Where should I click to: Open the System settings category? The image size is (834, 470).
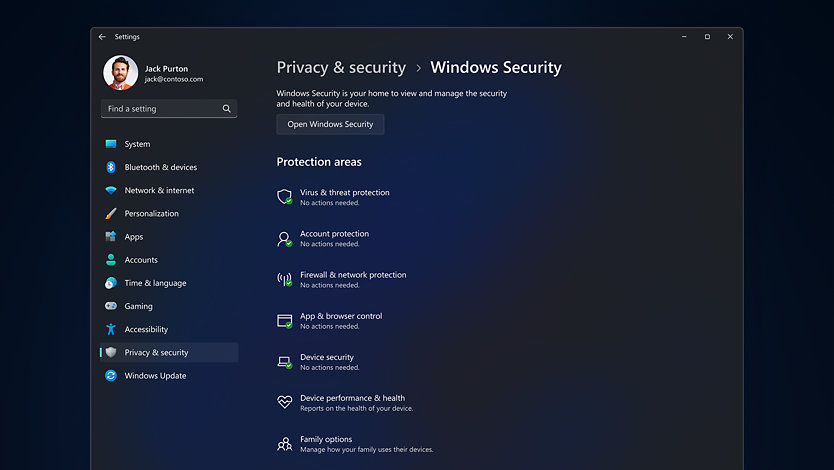pos(137,144)
